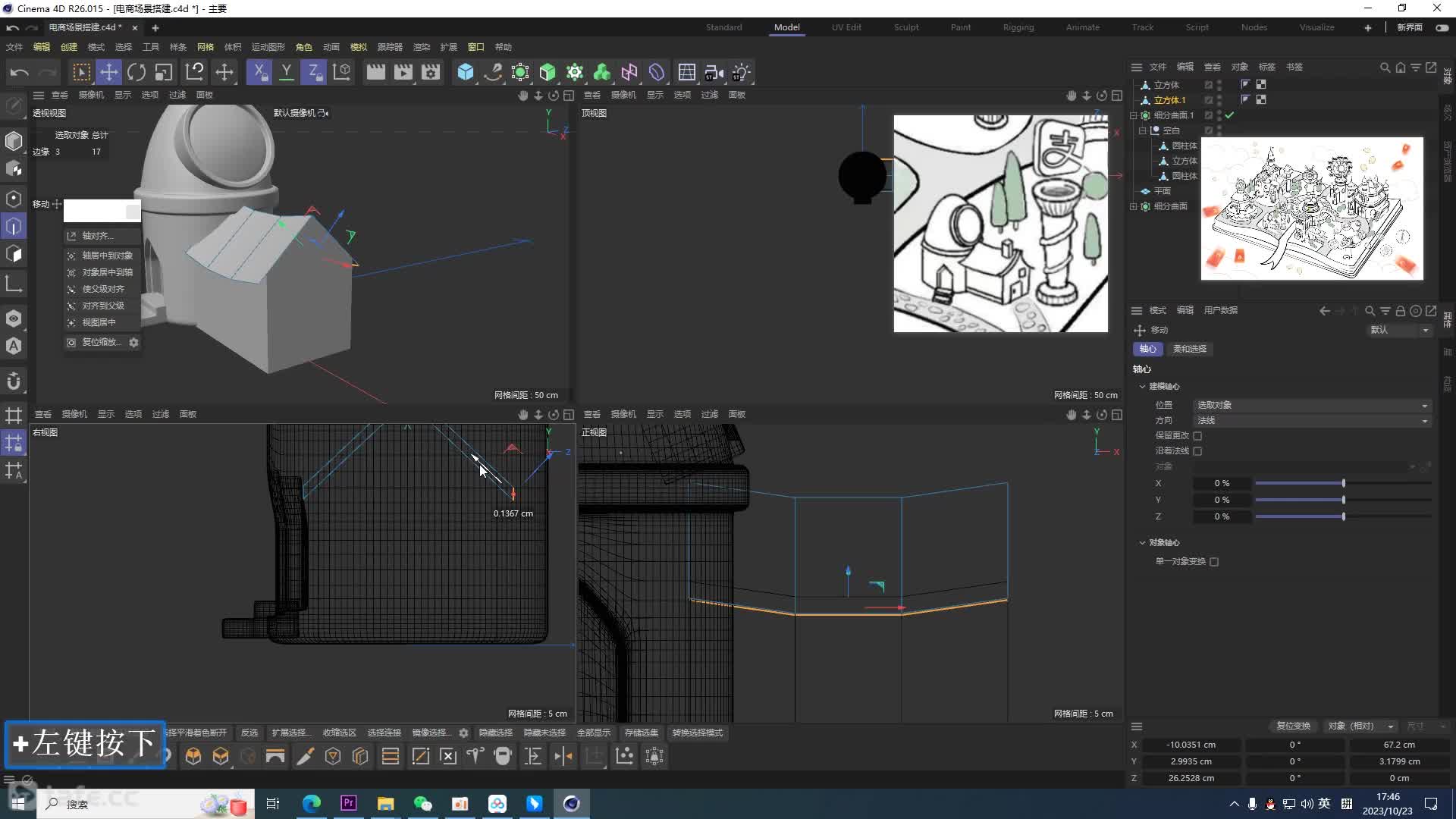This screenshot has height=819, width=1456.
Task: Collapse the 对象轴心 section
Action: coord(1143,543)
